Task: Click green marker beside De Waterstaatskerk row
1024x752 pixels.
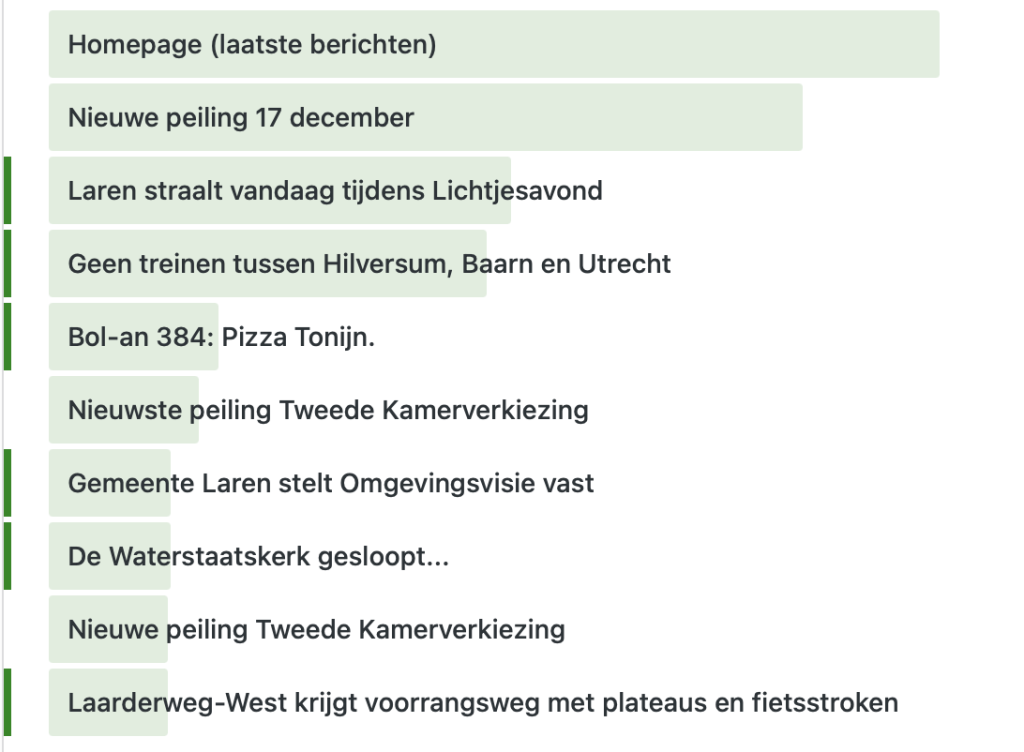Action: click(8, 556)
